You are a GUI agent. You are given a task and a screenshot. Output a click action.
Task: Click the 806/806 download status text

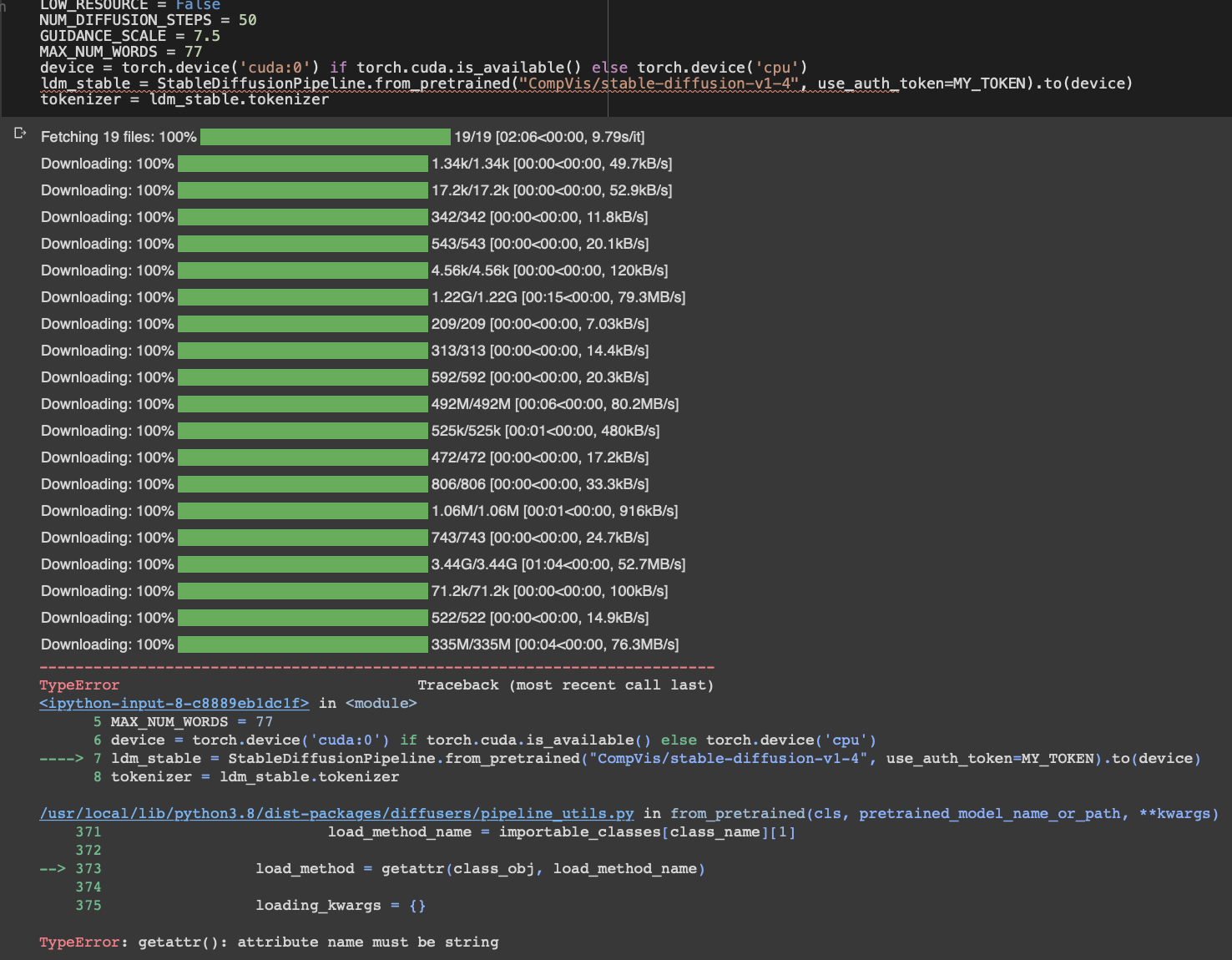[540, 484]
